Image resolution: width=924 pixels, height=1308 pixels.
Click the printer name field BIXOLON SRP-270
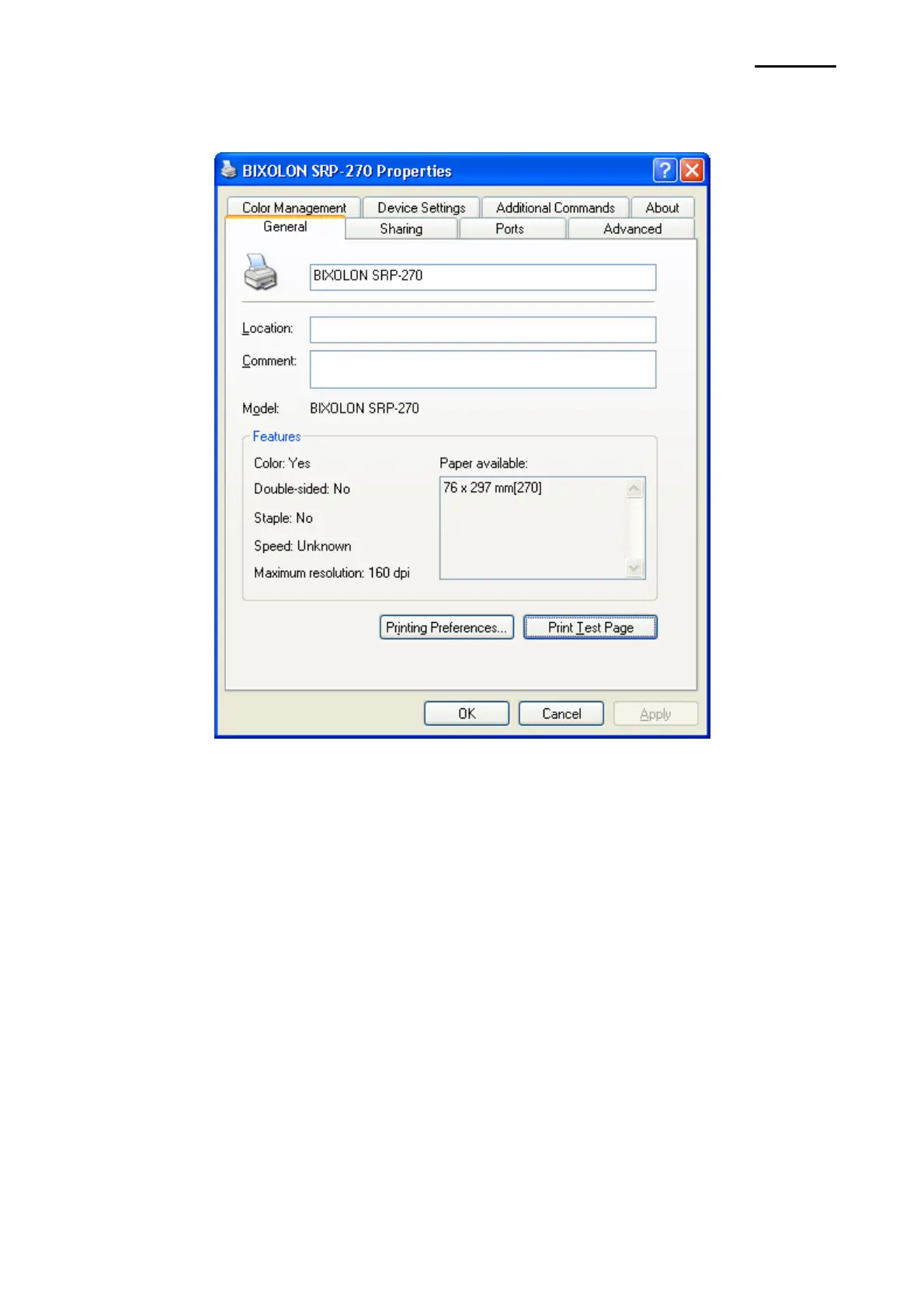[483, 277]
